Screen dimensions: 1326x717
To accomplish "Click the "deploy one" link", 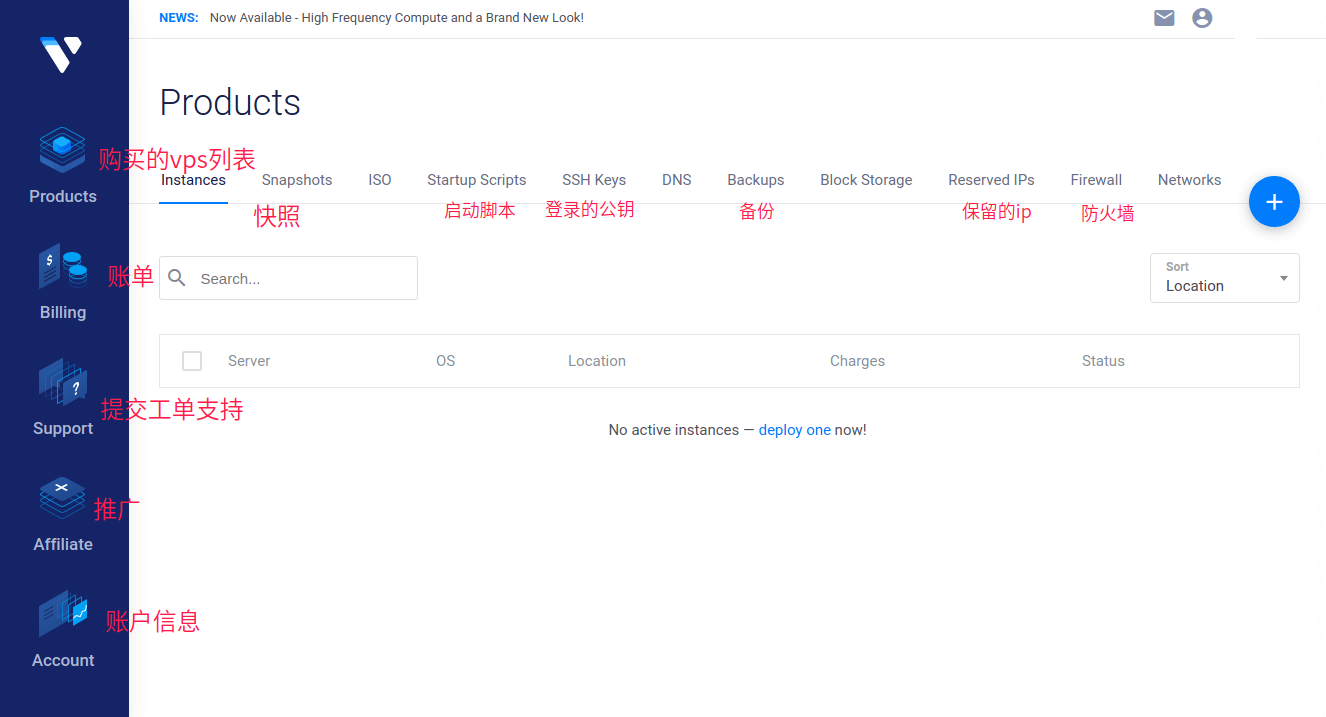I will click(794, 430).
